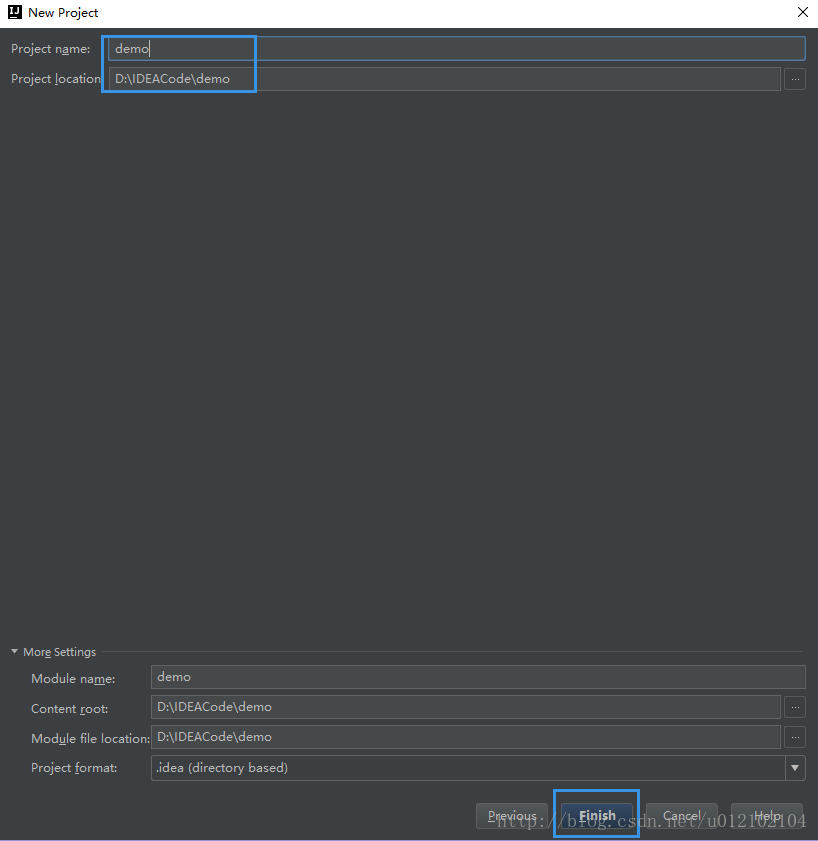The image size is (818, 841).
Task: Click the Project location path field
Action: (x=444, y=79)
